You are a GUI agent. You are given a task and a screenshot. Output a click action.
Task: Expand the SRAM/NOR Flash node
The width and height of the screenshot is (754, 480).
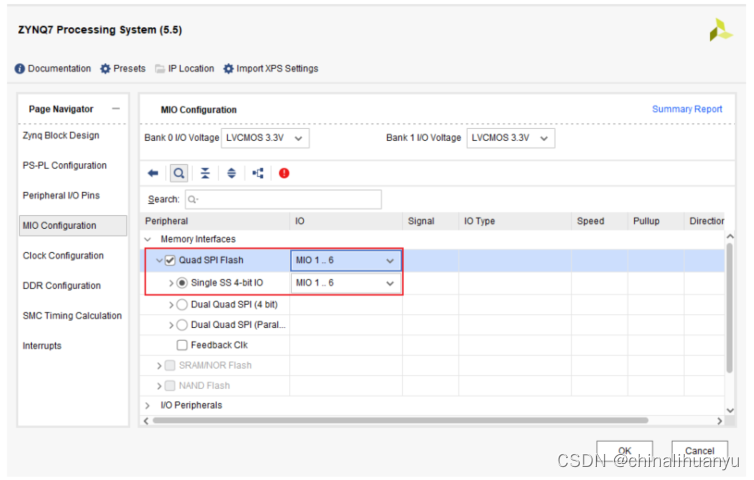pos(159,366)
